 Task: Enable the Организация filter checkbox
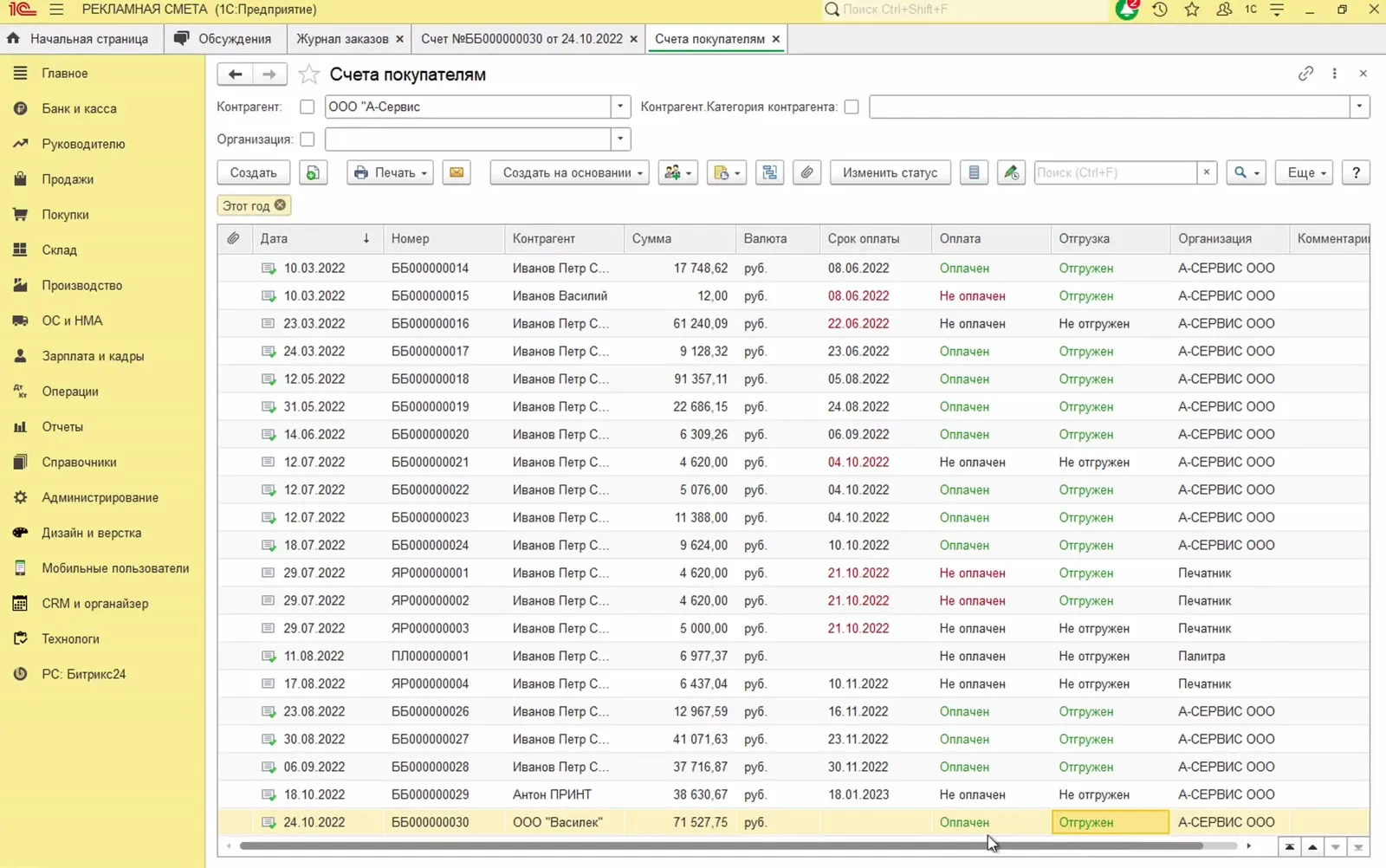pos(307,139)
